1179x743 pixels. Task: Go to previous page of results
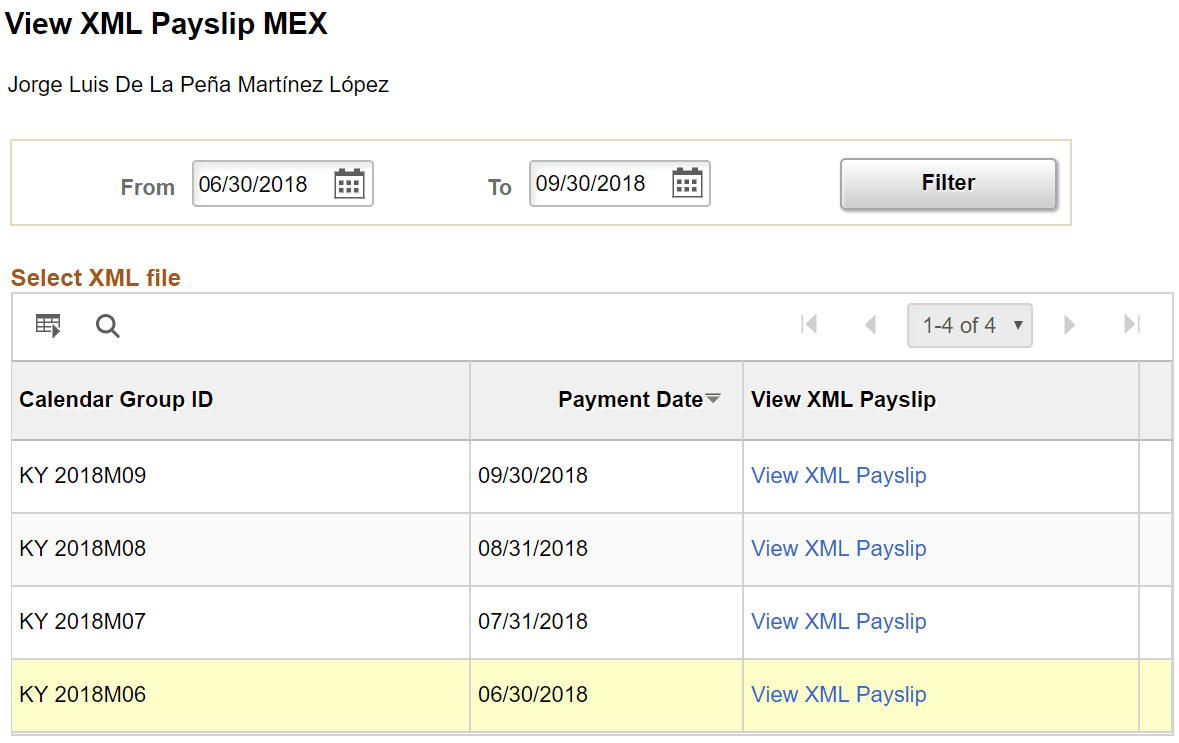[870, 324]
